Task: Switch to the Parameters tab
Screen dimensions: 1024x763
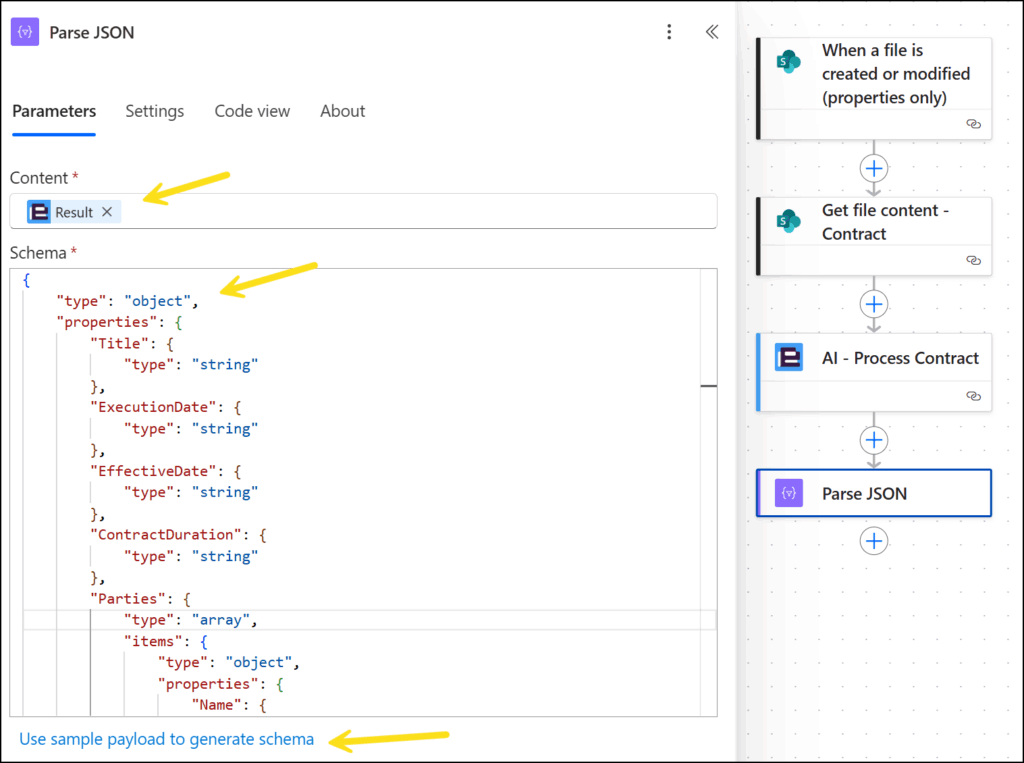Action: coord(54,111)
